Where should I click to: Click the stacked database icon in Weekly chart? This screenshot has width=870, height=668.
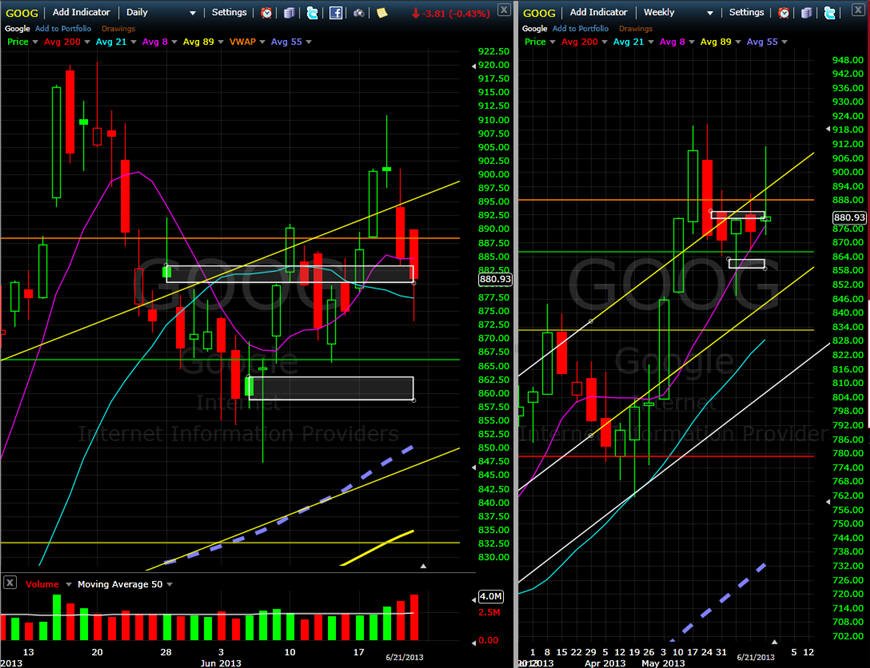807,12
